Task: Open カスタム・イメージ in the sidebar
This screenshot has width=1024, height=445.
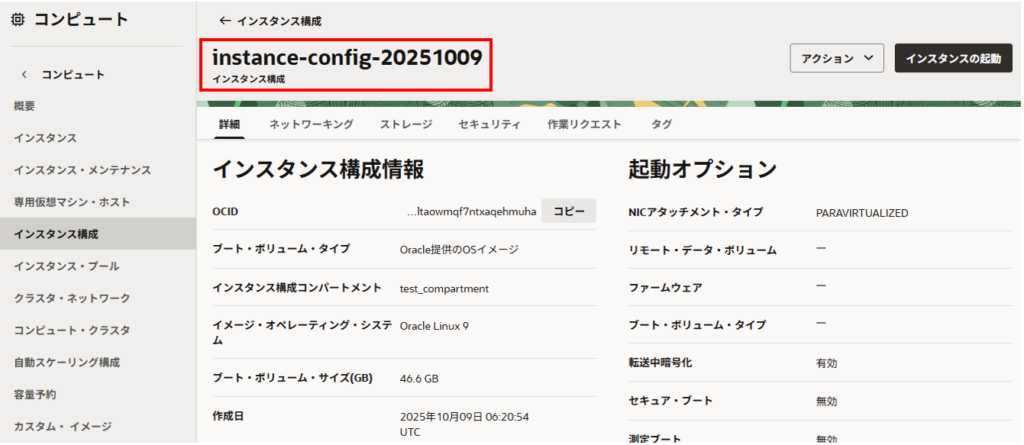Action: tap(62, 426)
